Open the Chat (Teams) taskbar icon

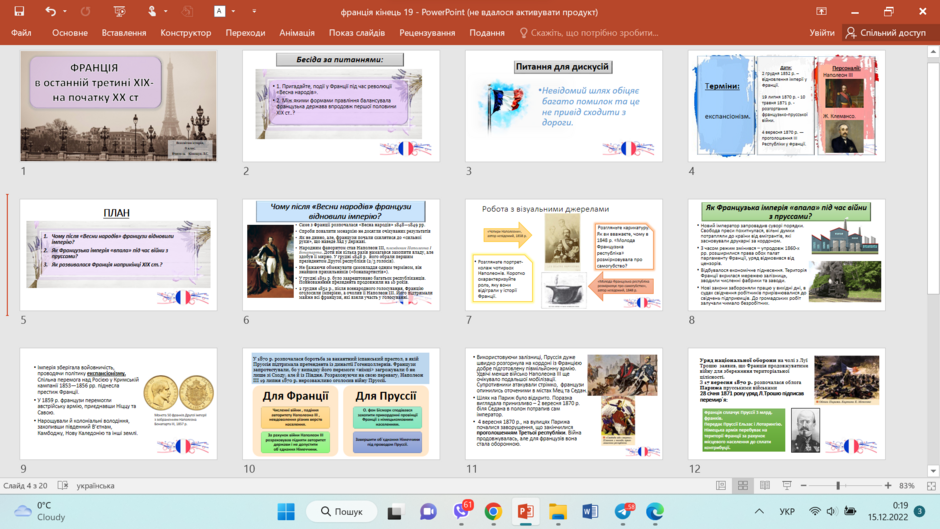427,512
